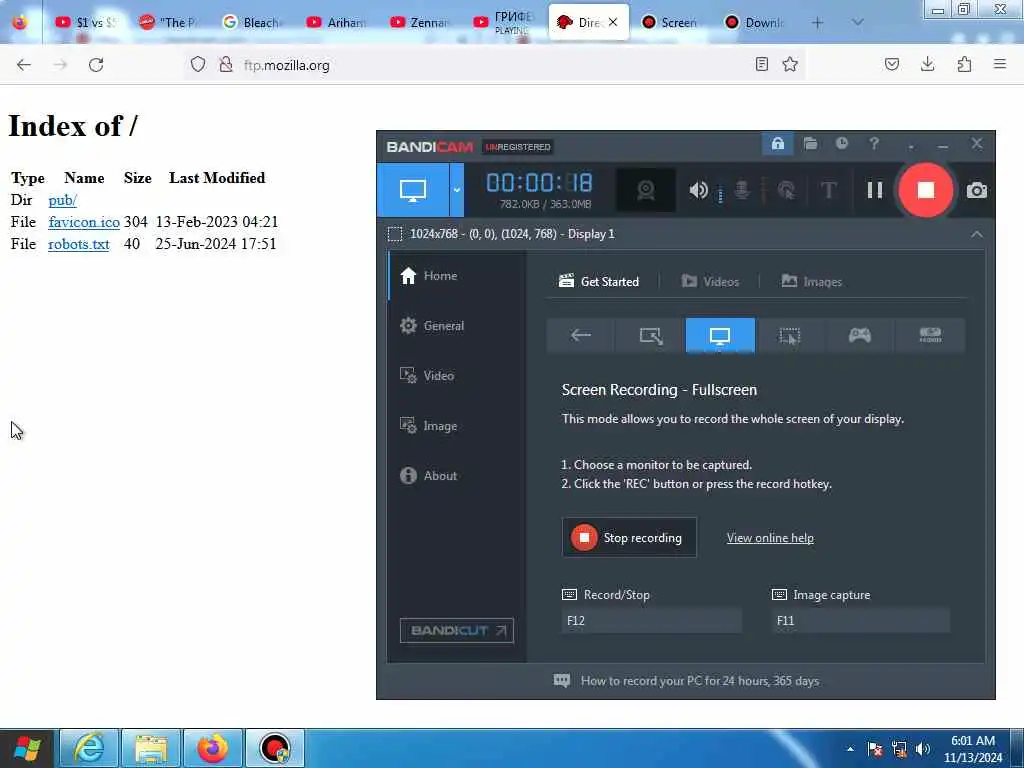Click the tracking protection shield icon
This screenshot has height=768, width=1024.
[x=198, y=64]
